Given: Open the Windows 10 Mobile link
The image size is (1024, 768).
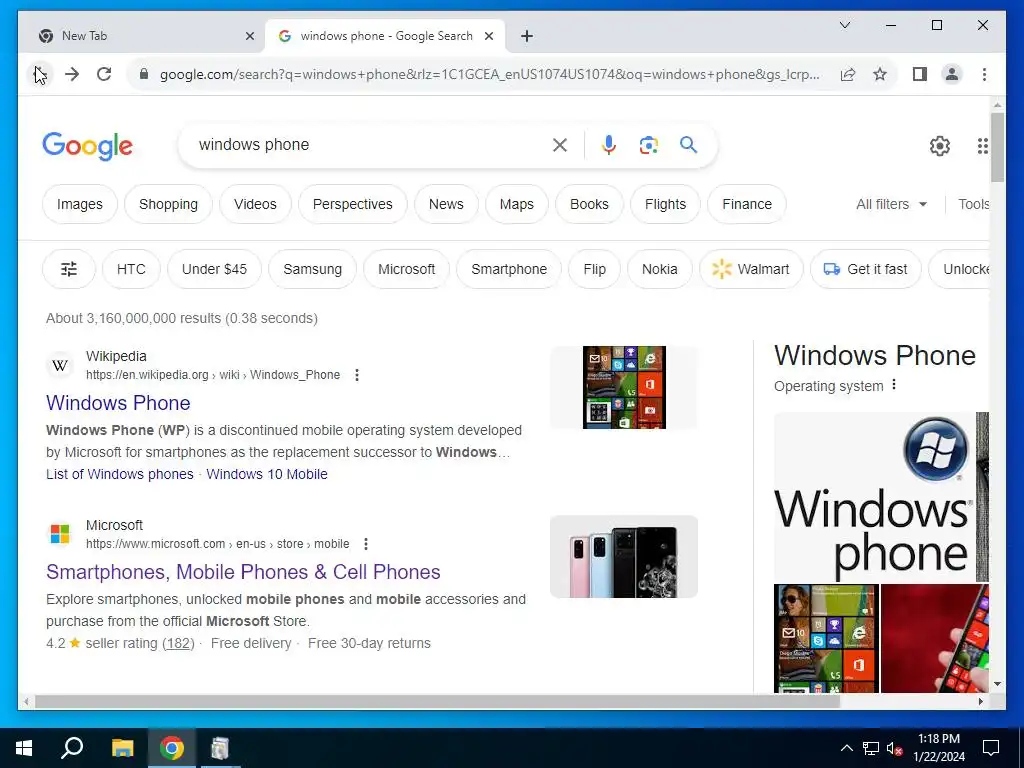Looking at the screenshot, I should click(267, 474).
